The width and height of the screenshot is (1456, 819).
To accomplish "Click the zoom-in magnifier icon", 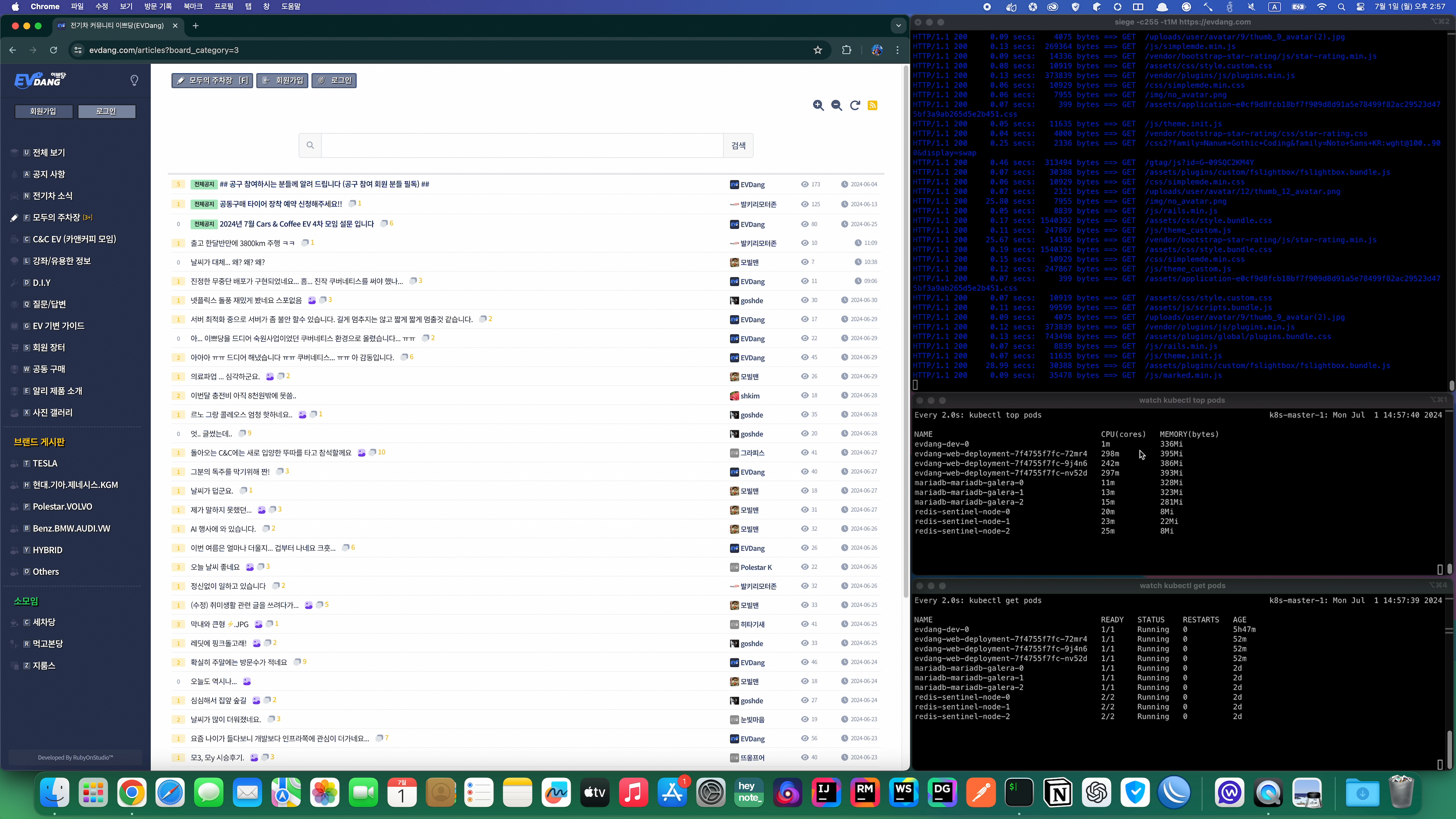I will click(x=818, y=105).
